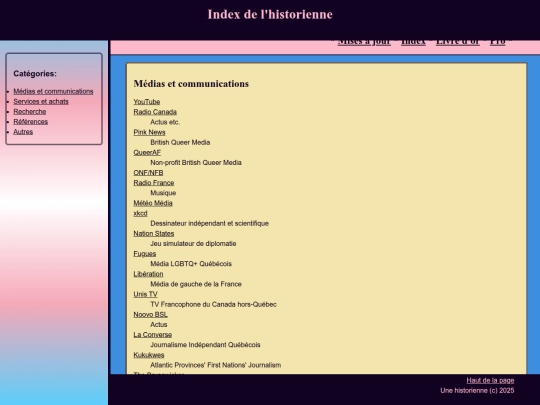This screenshot has width=540, height=405.
Task: Open the Météo Média link
Action: [x=153, y=203]
